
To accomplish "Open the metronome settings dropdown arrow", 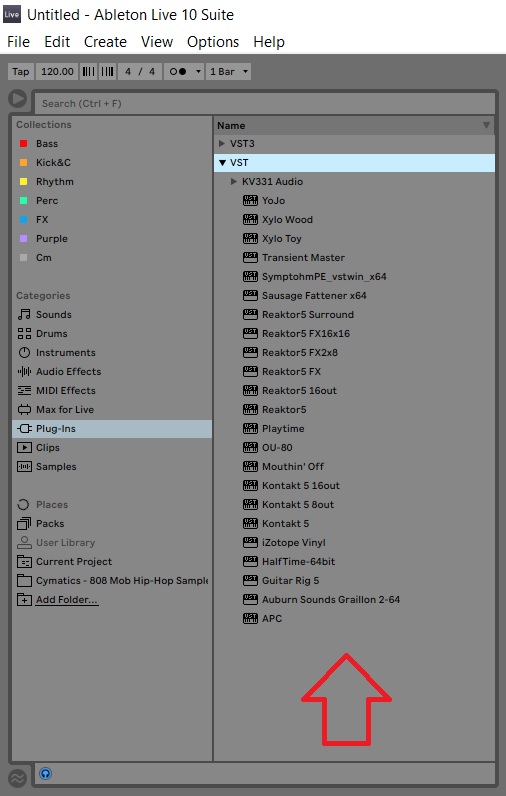I will click(198, 72).
